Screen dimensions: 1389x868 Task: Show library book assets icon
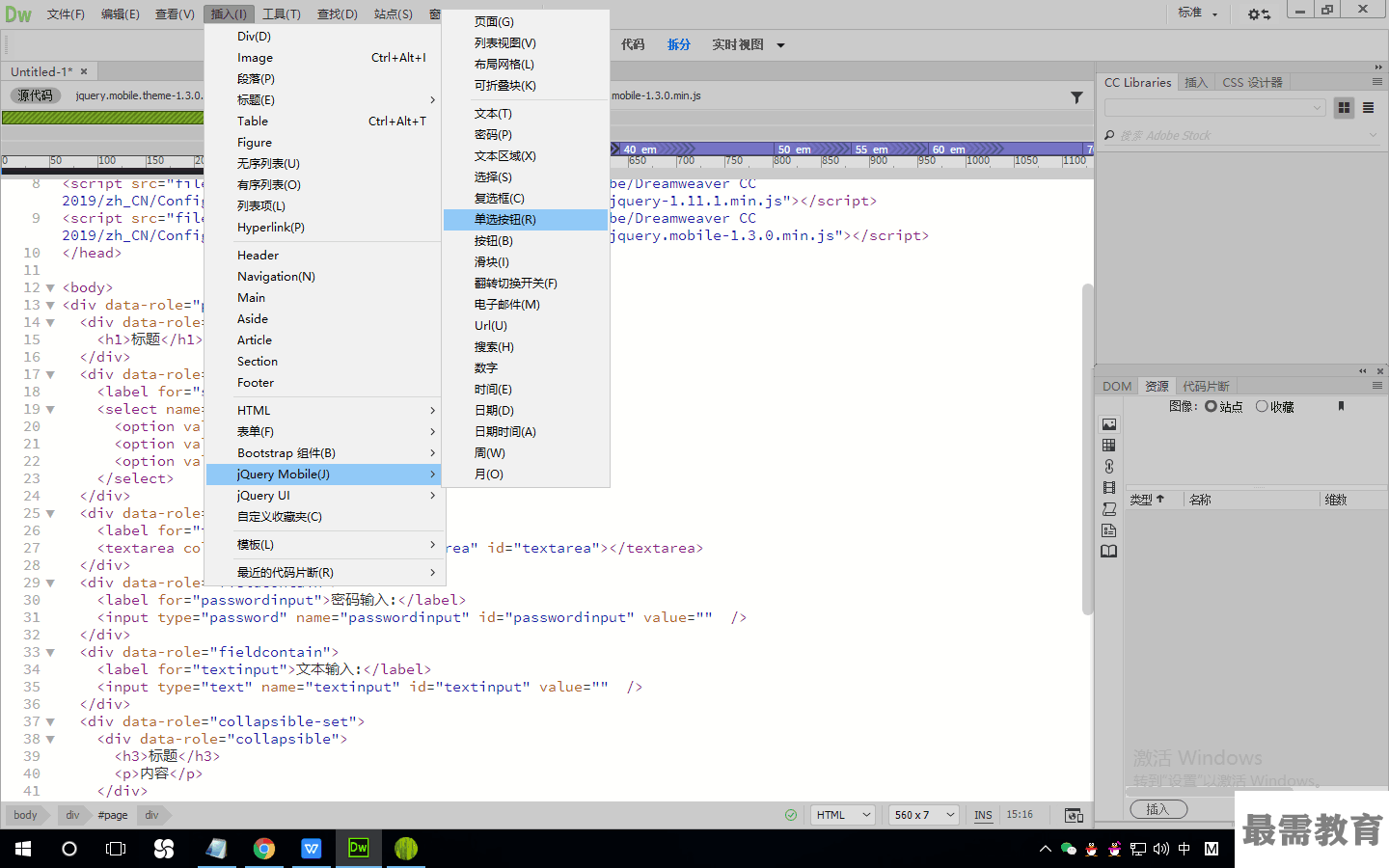tap(1109, 552)
